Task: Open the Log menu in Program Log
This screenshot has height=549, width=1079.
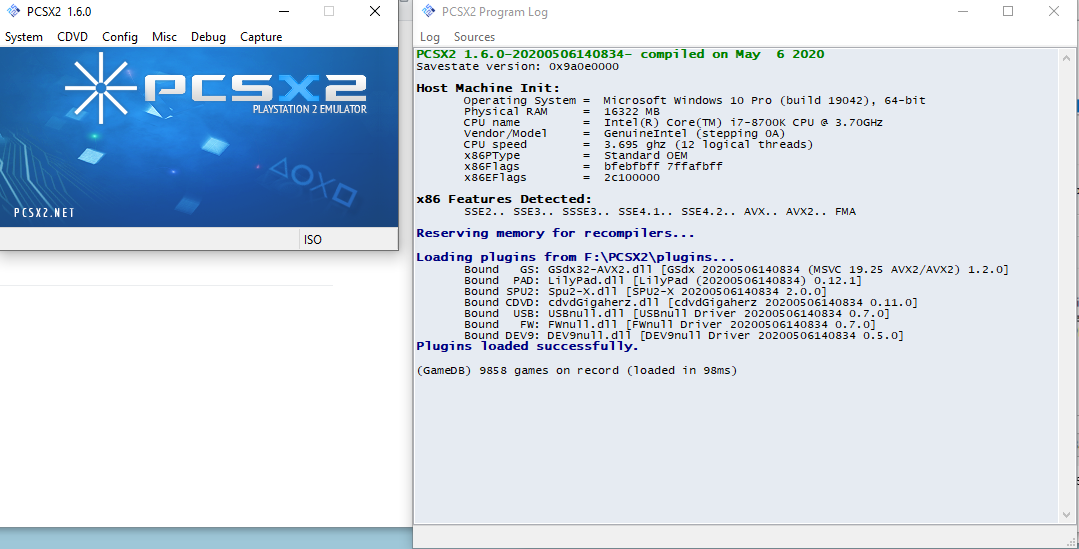Action: coord(429,37)
